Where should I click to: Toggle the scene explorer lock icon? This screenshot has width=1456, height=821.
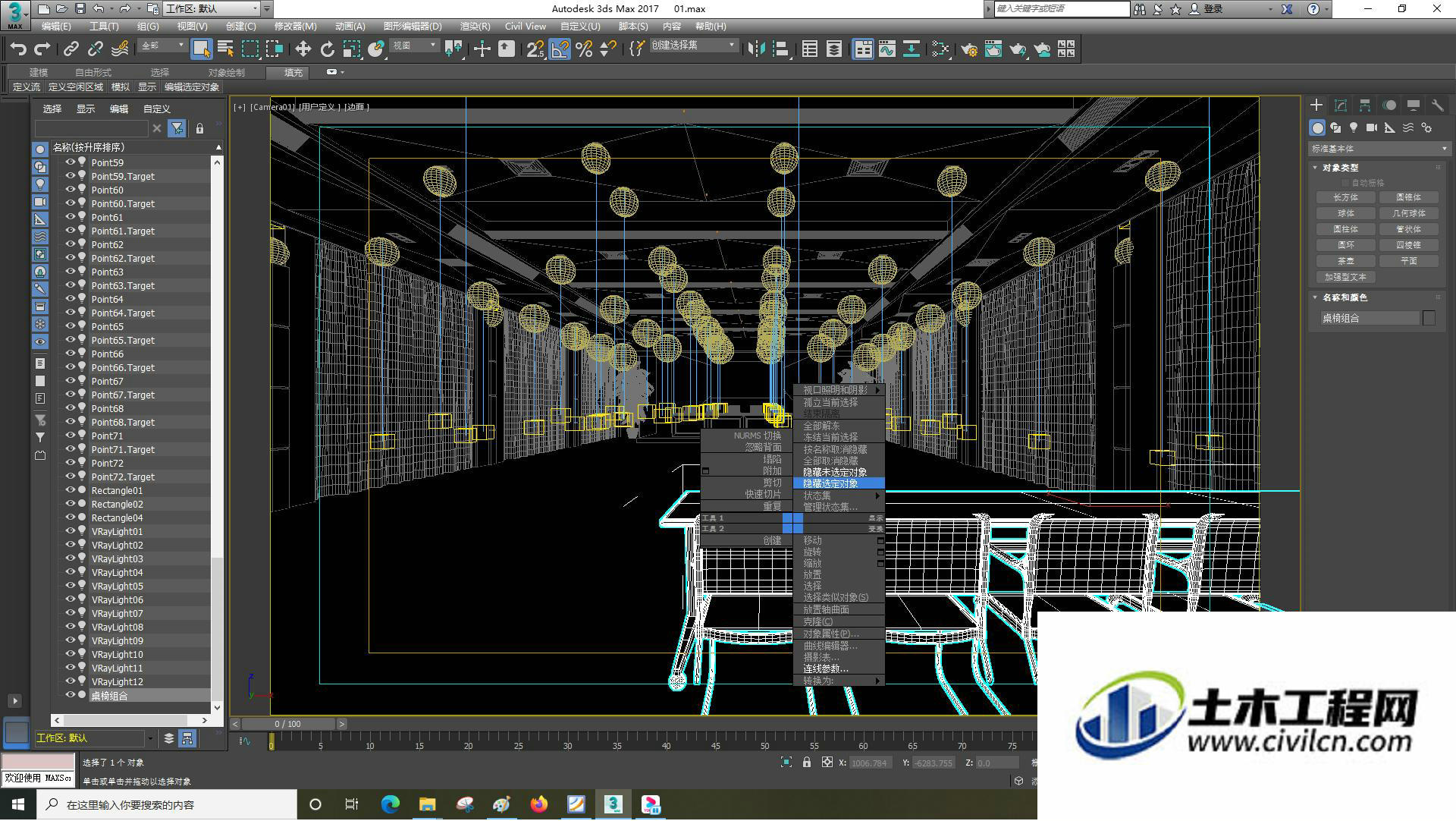point(199,128)
